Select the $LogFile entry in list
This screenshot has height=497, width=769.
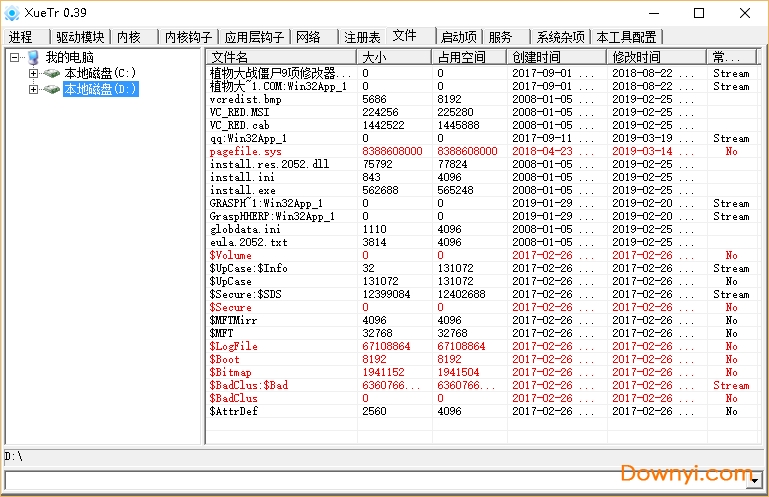tap(233, 346)
